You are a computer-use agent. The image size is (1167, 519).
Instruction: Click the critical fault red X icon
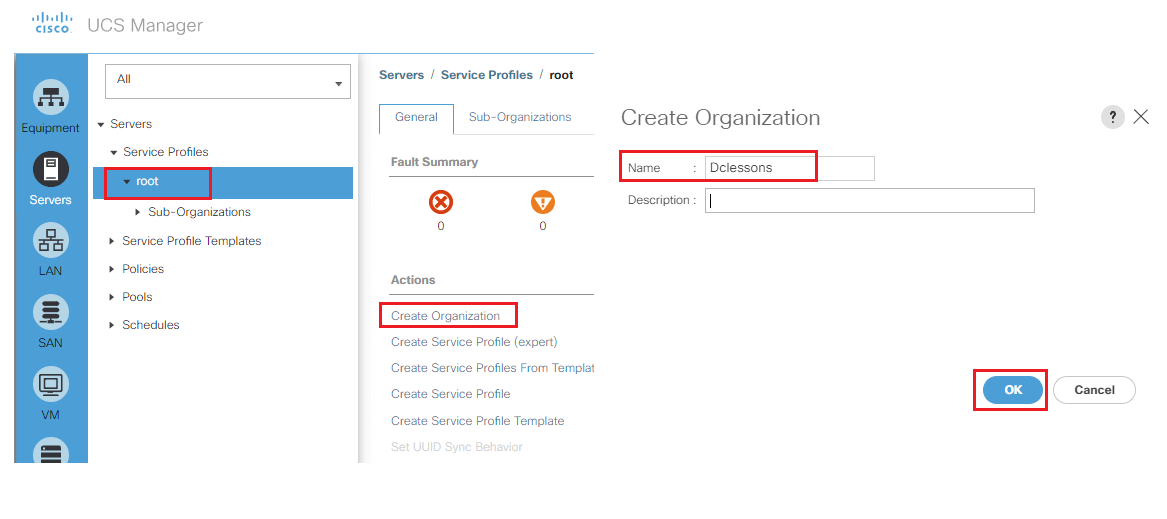point(441,202)
